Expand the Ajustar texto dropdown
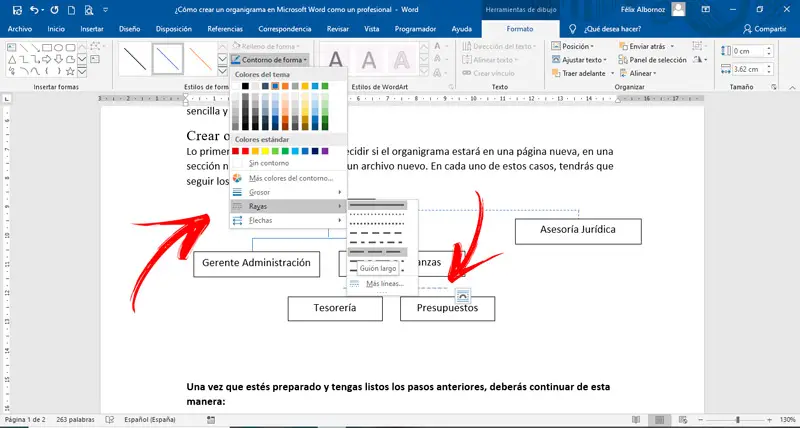Screen dimensions: 800x428 pyautogui.click(x=579, y=60)
